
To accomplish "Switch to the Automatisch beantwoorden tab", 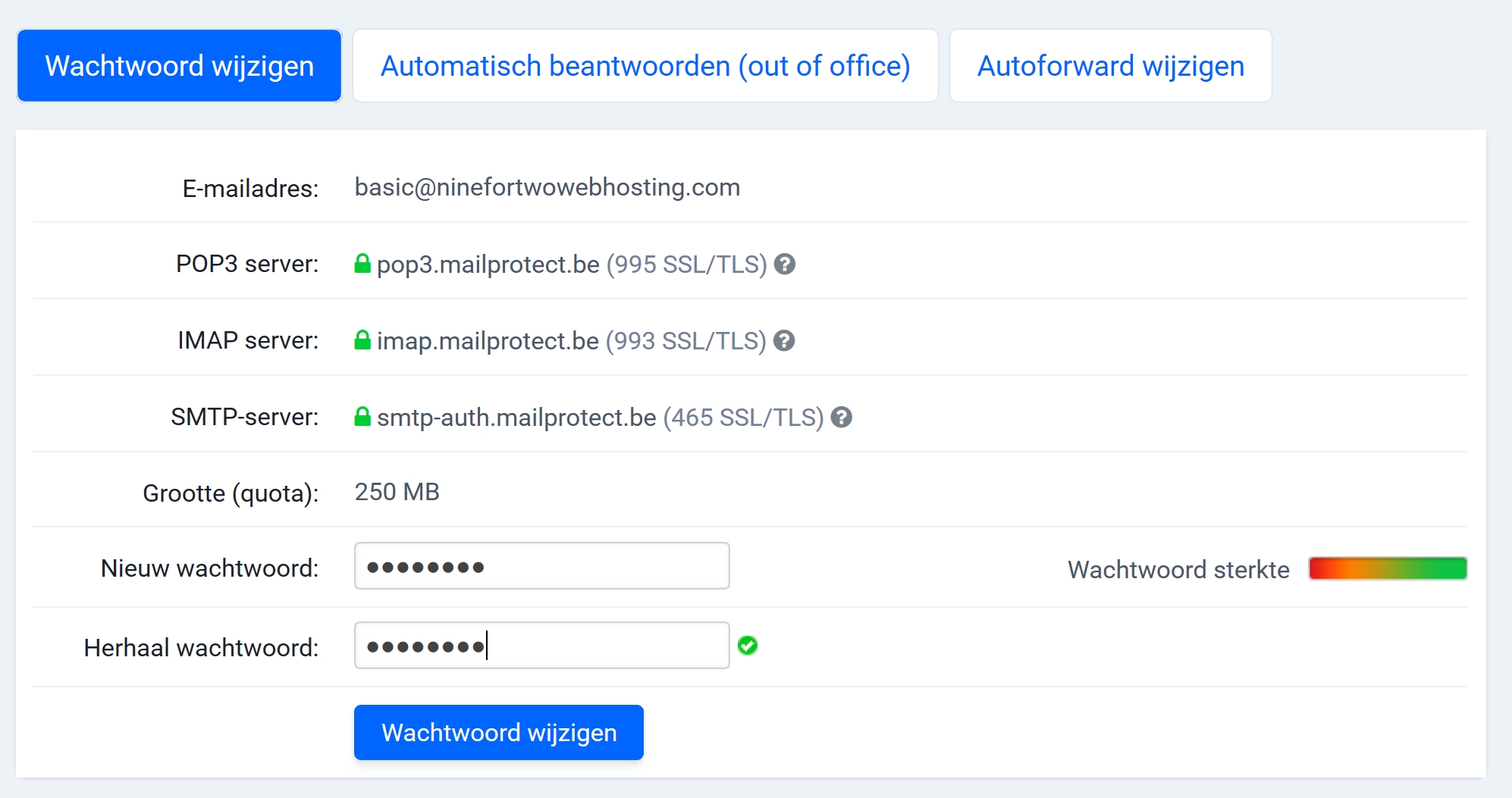I will point(645,66).
